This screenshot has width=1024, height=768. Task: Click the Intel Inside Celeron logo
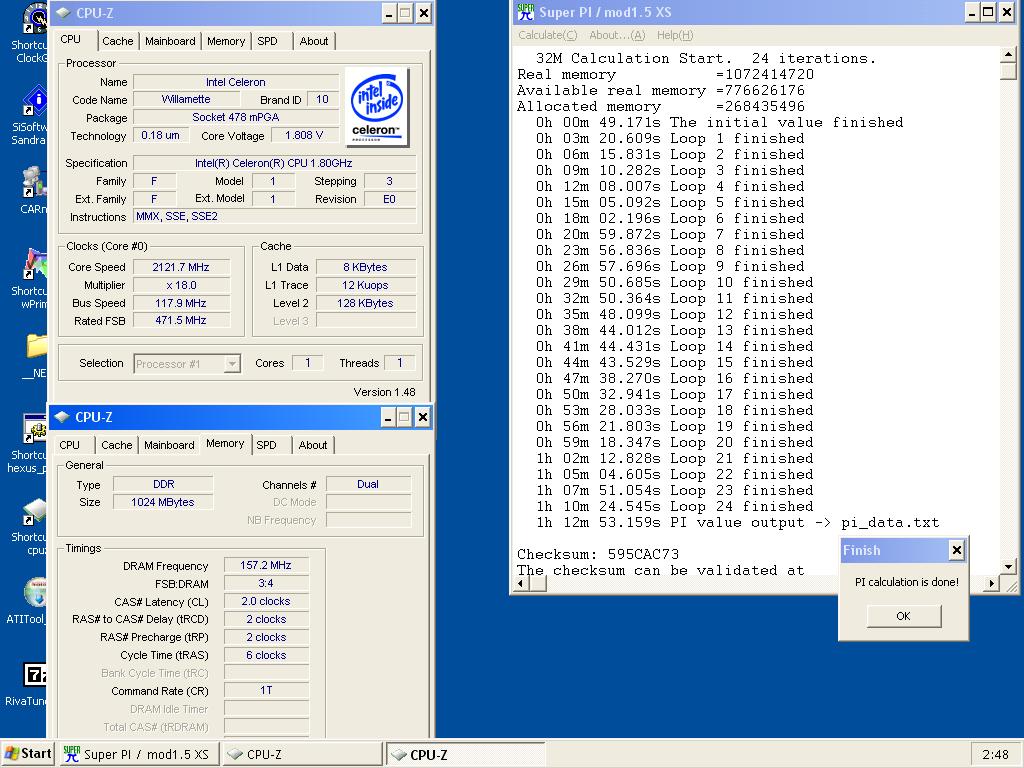[377, 106]
